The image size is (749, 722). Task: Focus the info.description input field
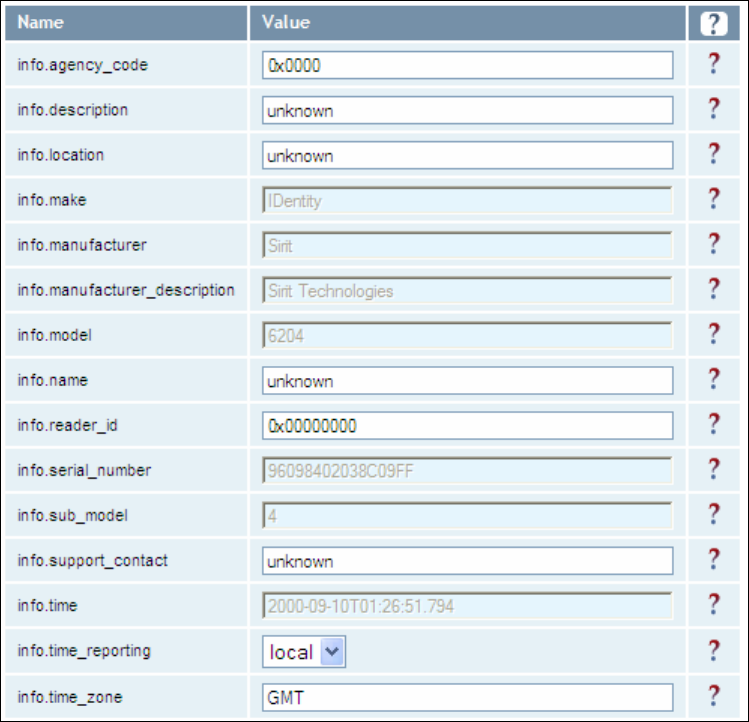tap(468, 110)
